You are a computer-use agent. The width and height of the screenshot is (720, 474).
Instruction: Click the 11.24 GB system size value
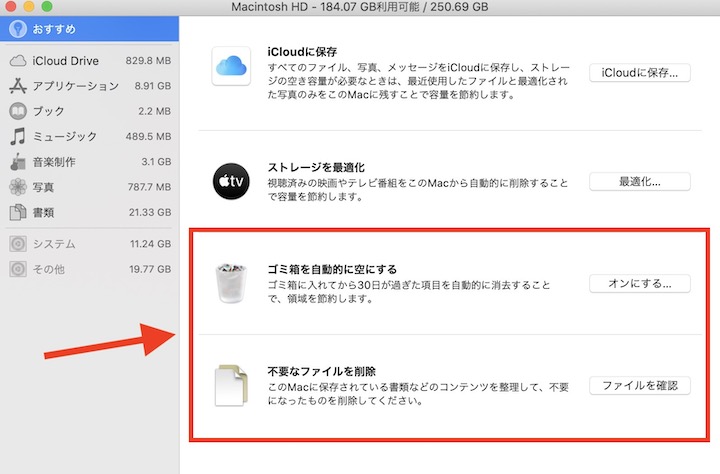tap(151, 244)
